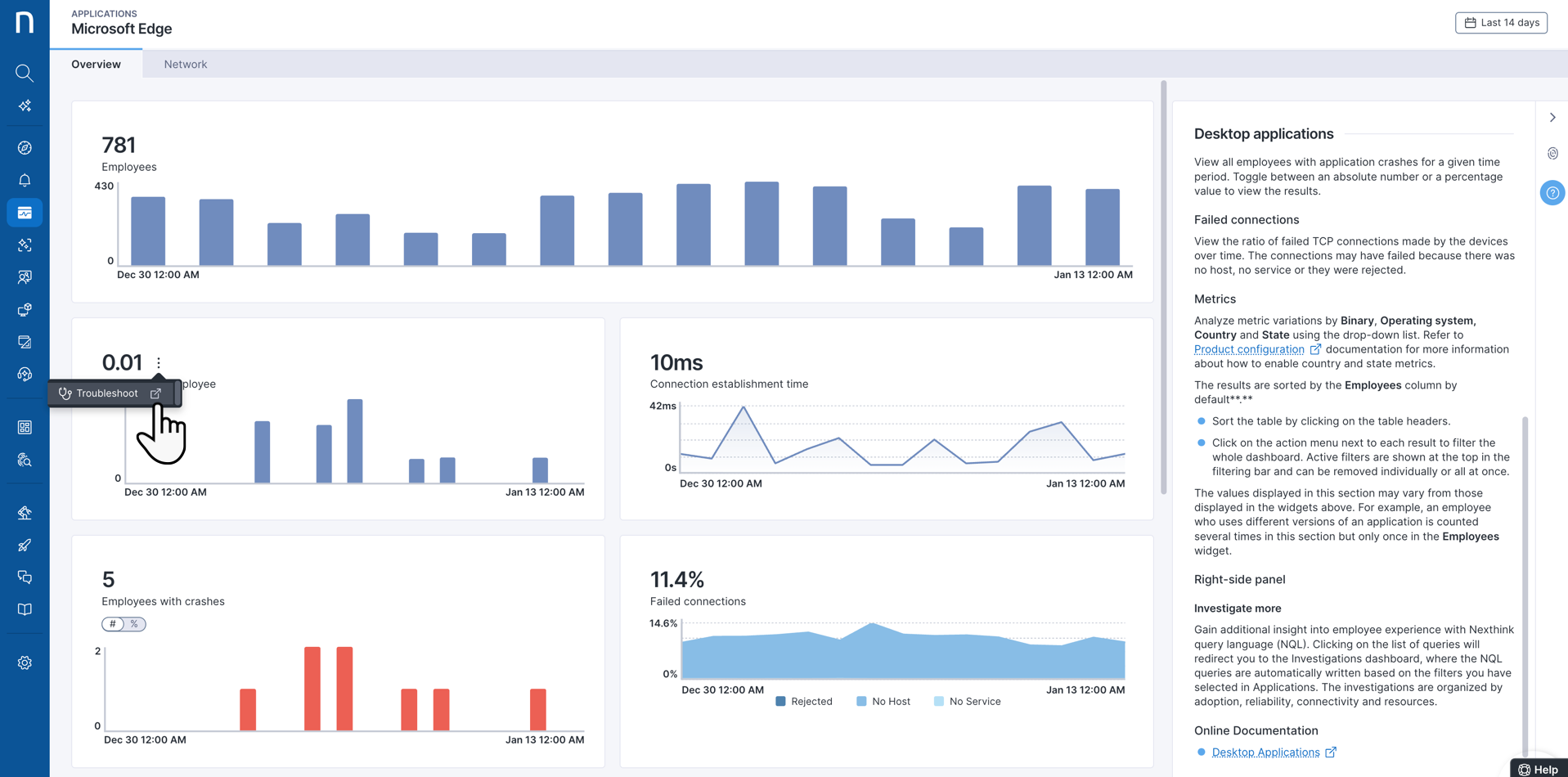This screenshot has height=777, width=1568.
Task: Switch crashes chart to percentage (%)
Action: (x=134, y=624)
